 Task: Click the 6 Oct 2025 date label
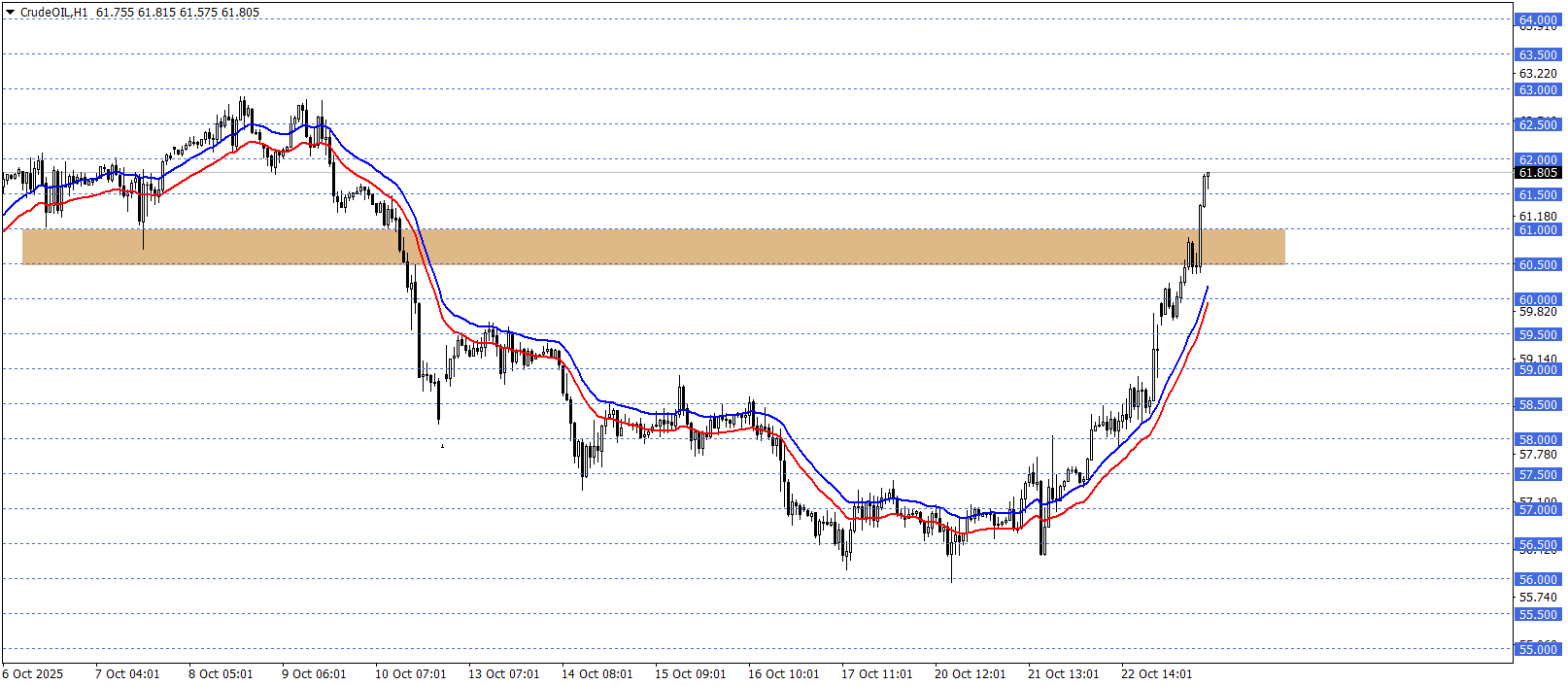tap(33, 674)
